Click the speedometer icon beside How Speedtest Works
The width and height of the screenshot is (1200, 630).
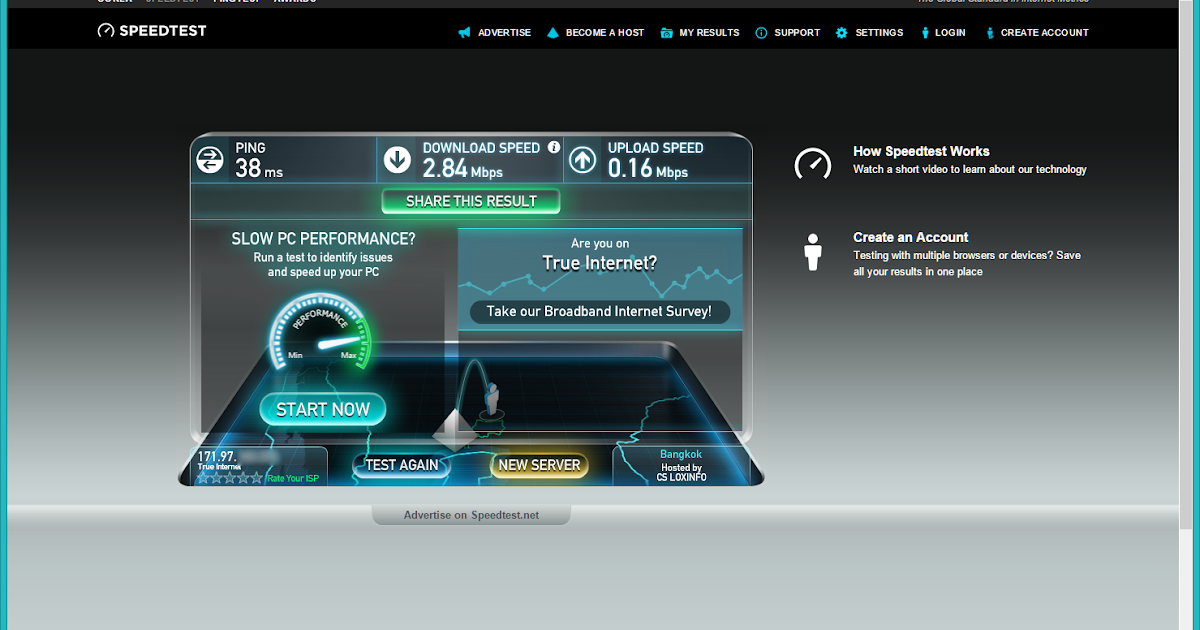coord(813,163)
